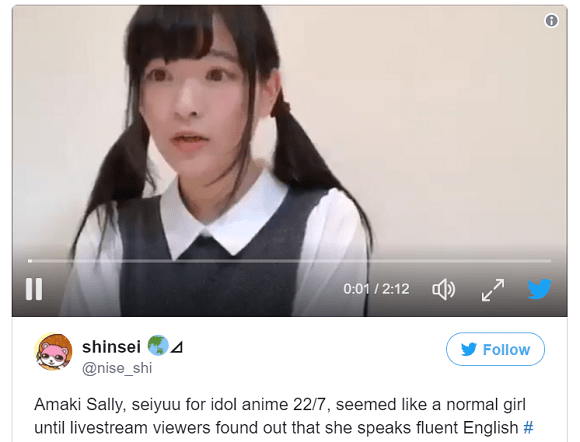The height and width of the screenshot is (442, 580).
Task: Click the info icon on the video
Action: (x=551, y=21)
